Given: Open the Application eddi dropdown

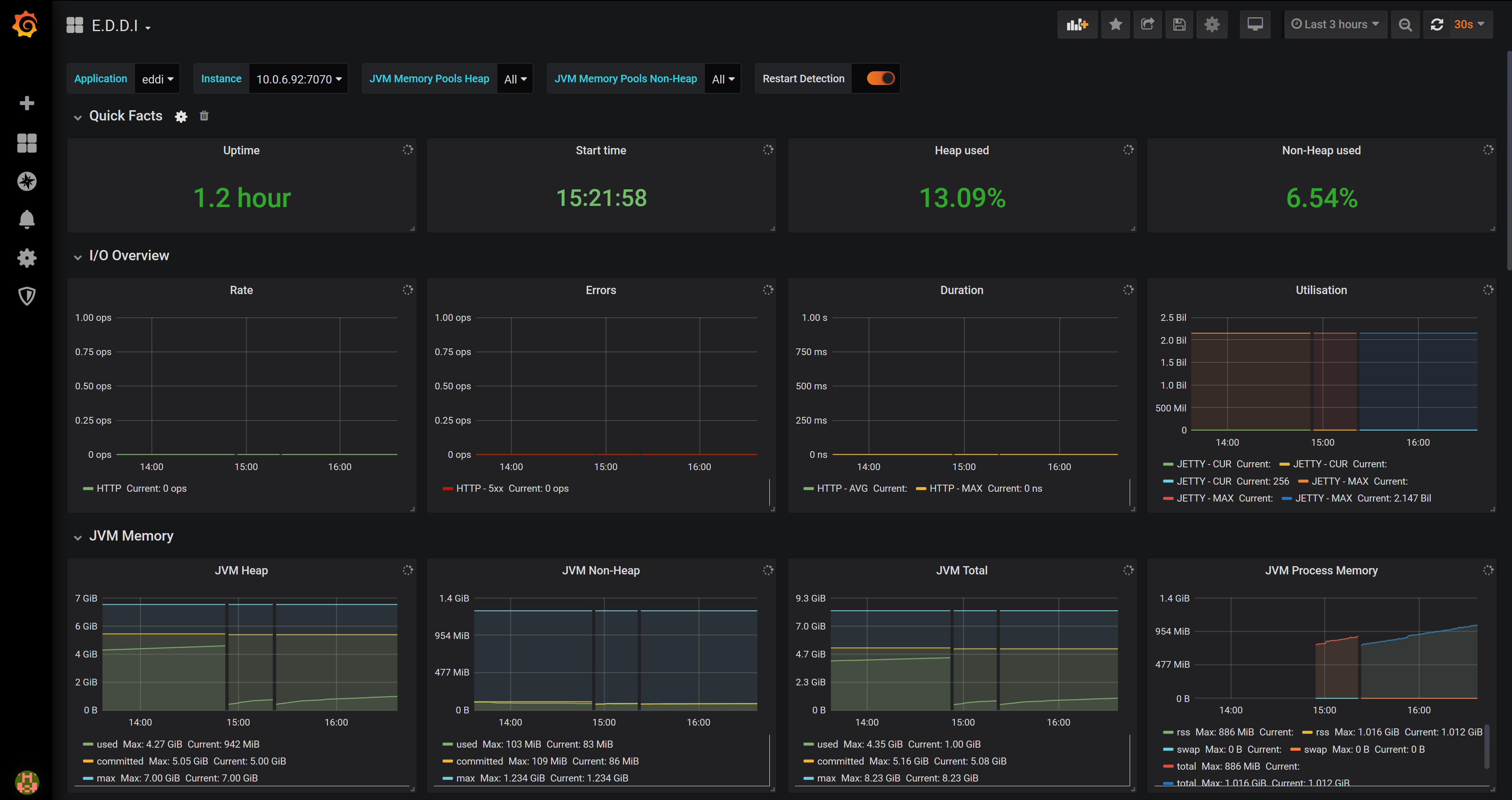Looking at the screenshot, I should 157,79.
